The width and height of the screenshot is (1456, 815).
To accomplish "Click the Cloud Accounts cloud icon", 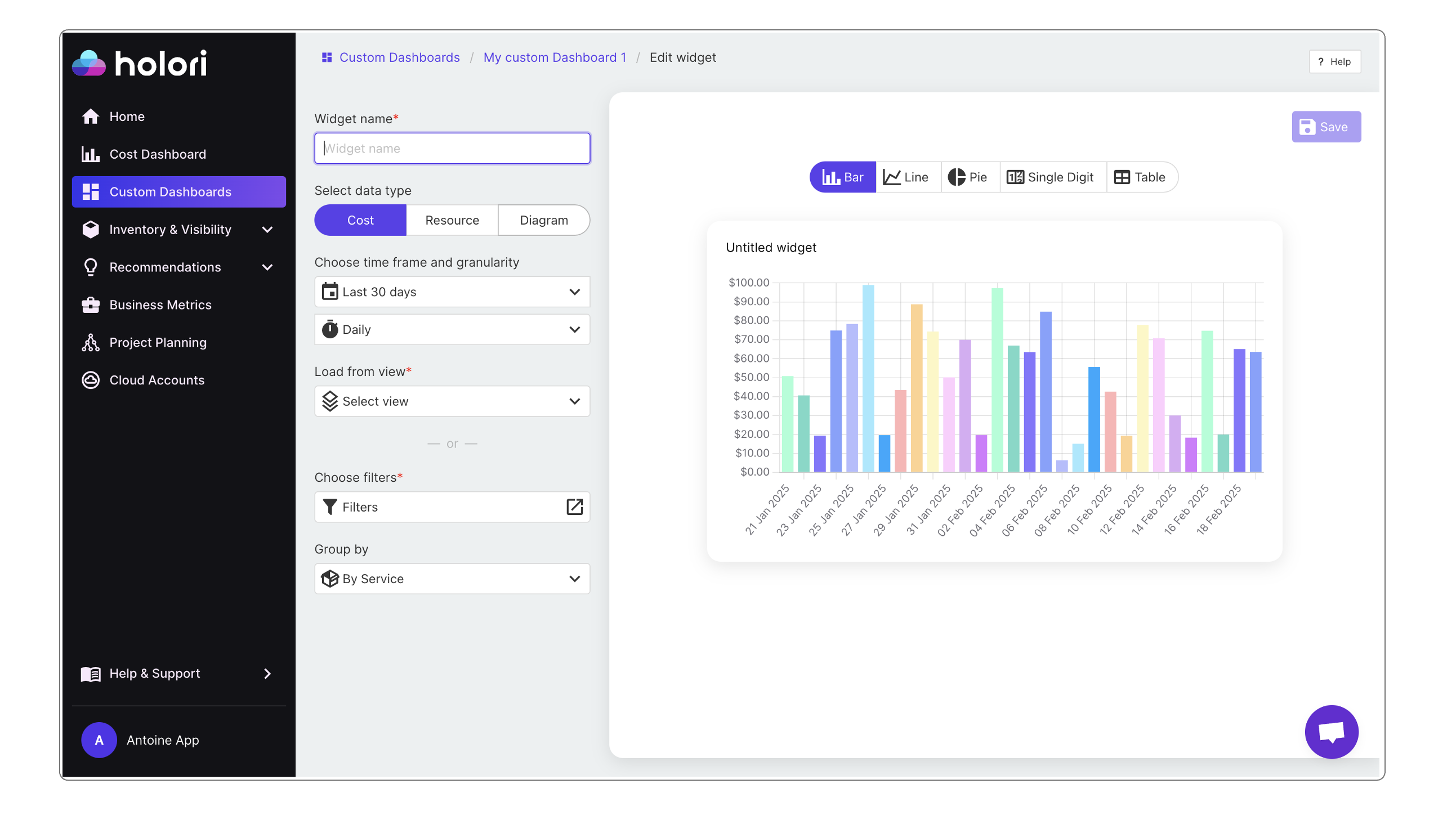I will [x=91, y=380].
